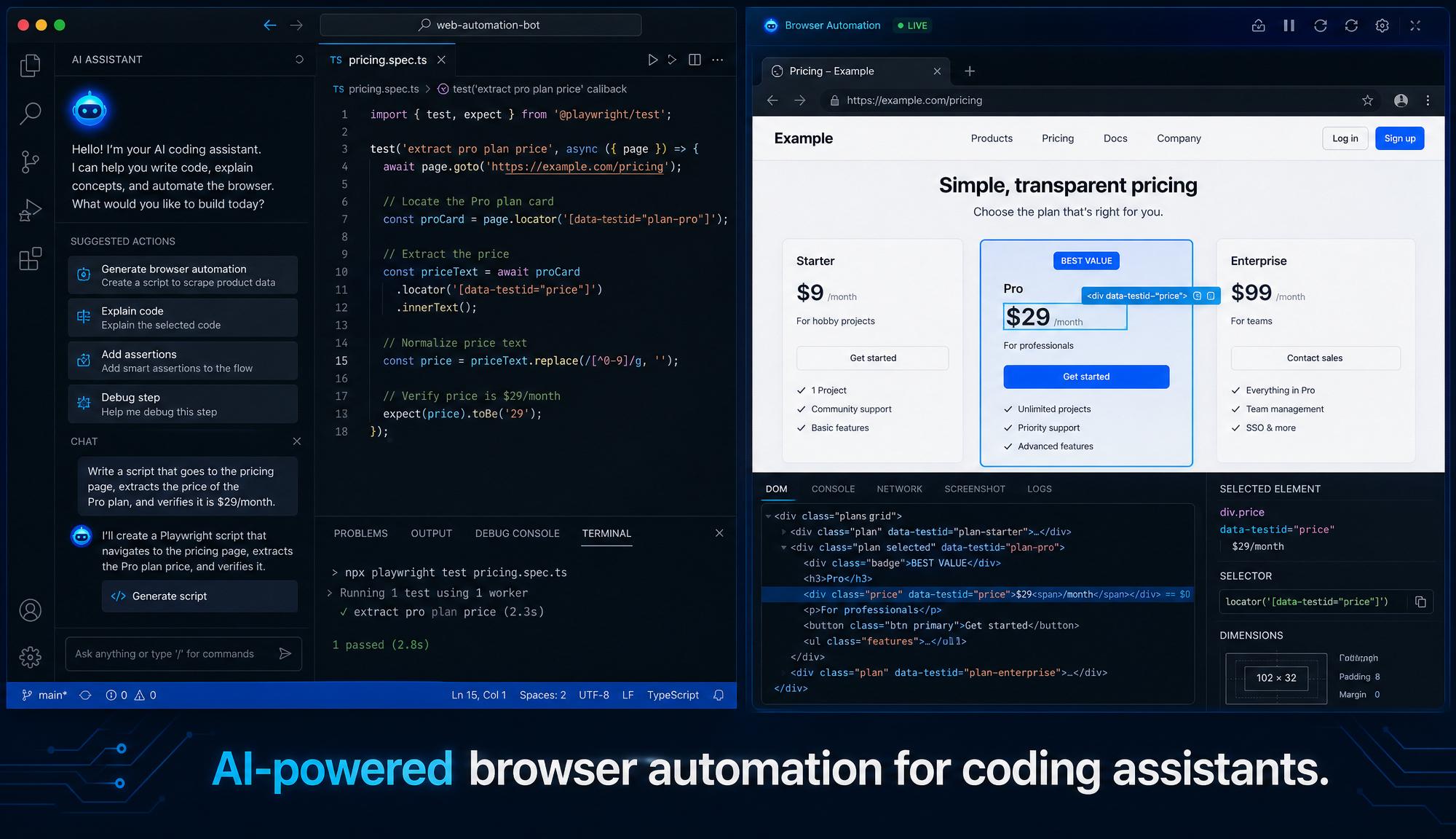Screen dimensions: 1456x839
Task: Open Browser Automation settings gear
Action: [1382, 25]
